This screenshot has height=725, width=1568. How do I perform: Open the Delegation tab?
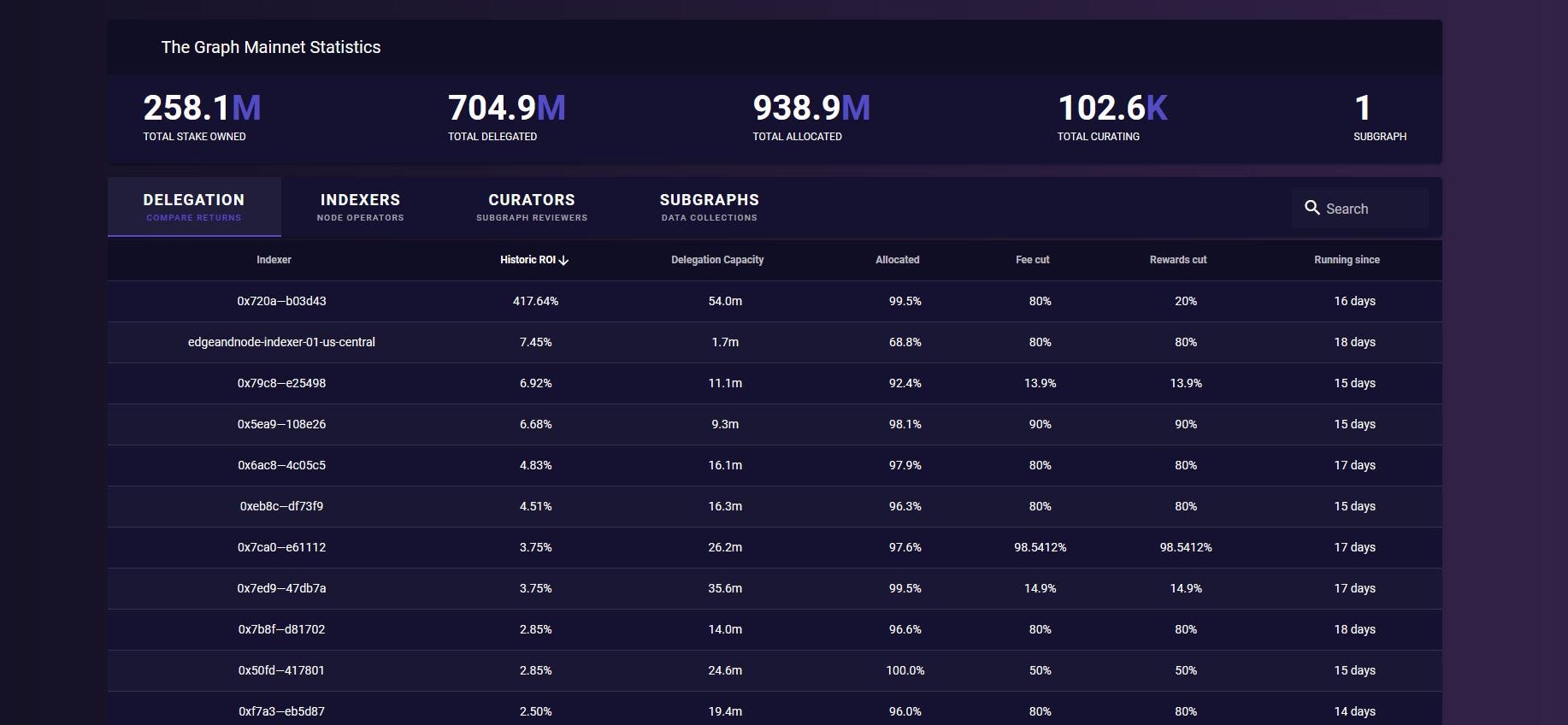[x=194, y=207]
